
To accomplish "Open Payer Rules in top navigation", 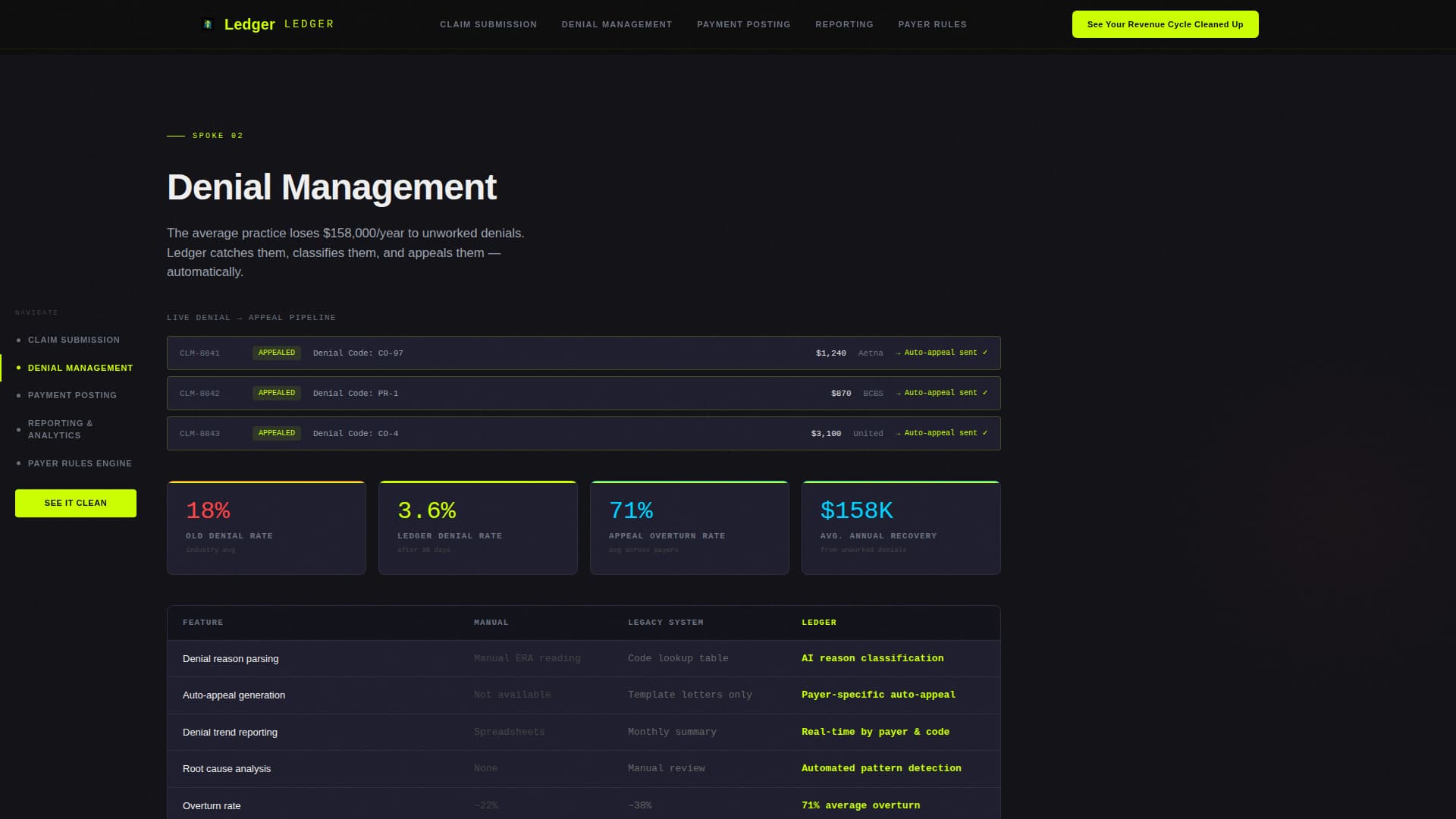I will 932,24.
